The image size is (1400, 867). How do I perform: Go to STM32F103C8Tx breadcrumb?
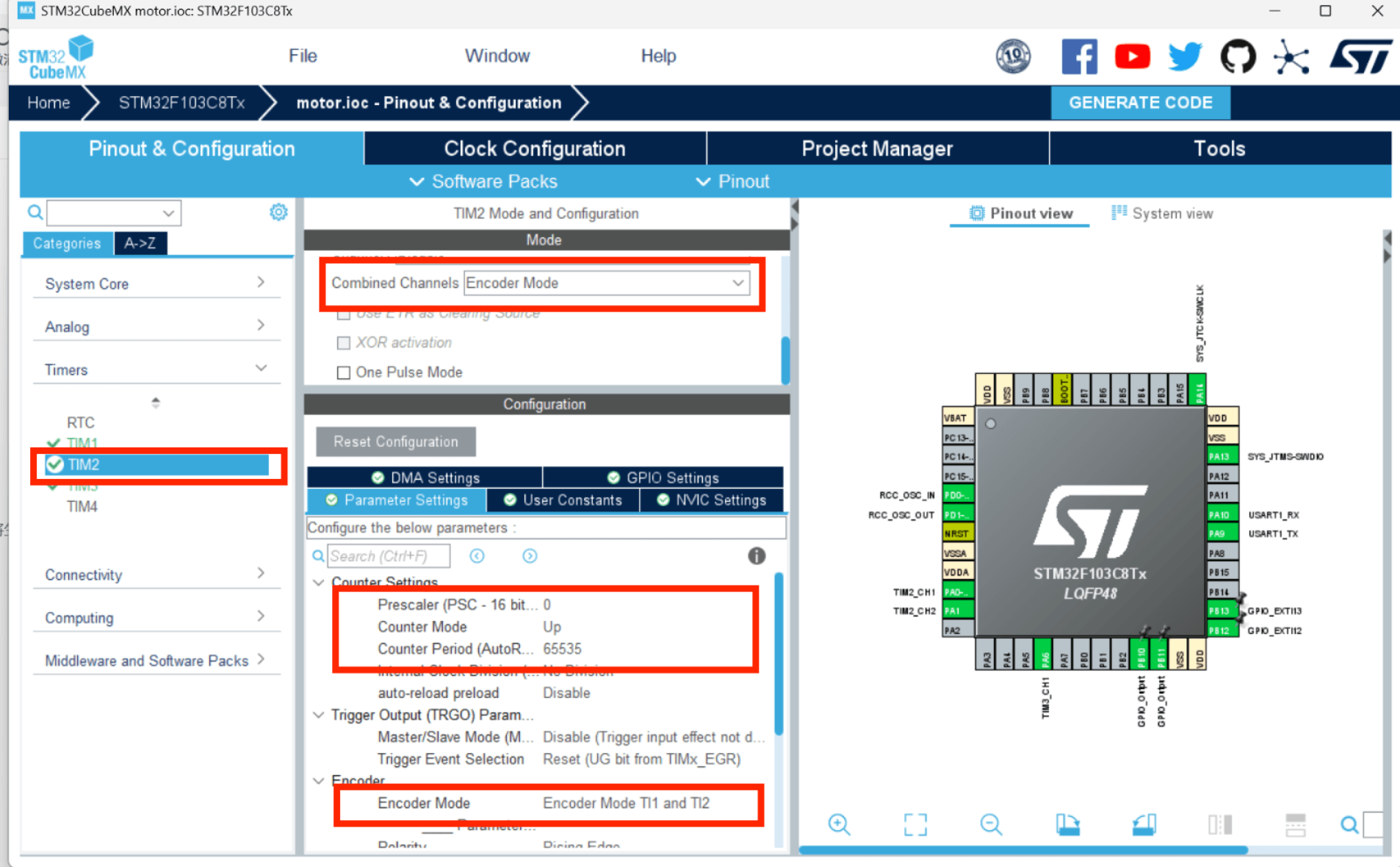tap(181, 103)
